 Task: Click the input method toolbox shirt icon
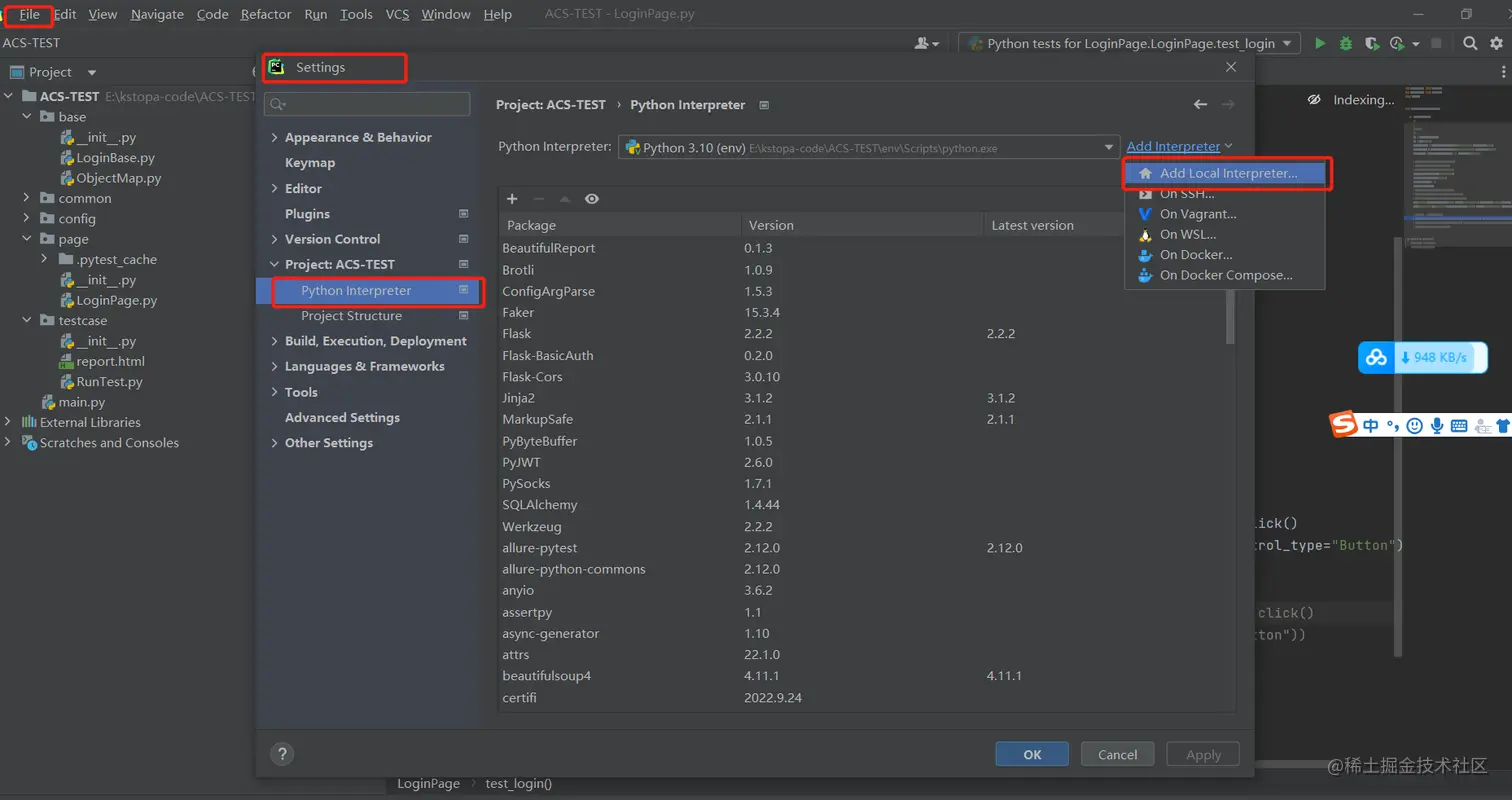point(1502,425)
